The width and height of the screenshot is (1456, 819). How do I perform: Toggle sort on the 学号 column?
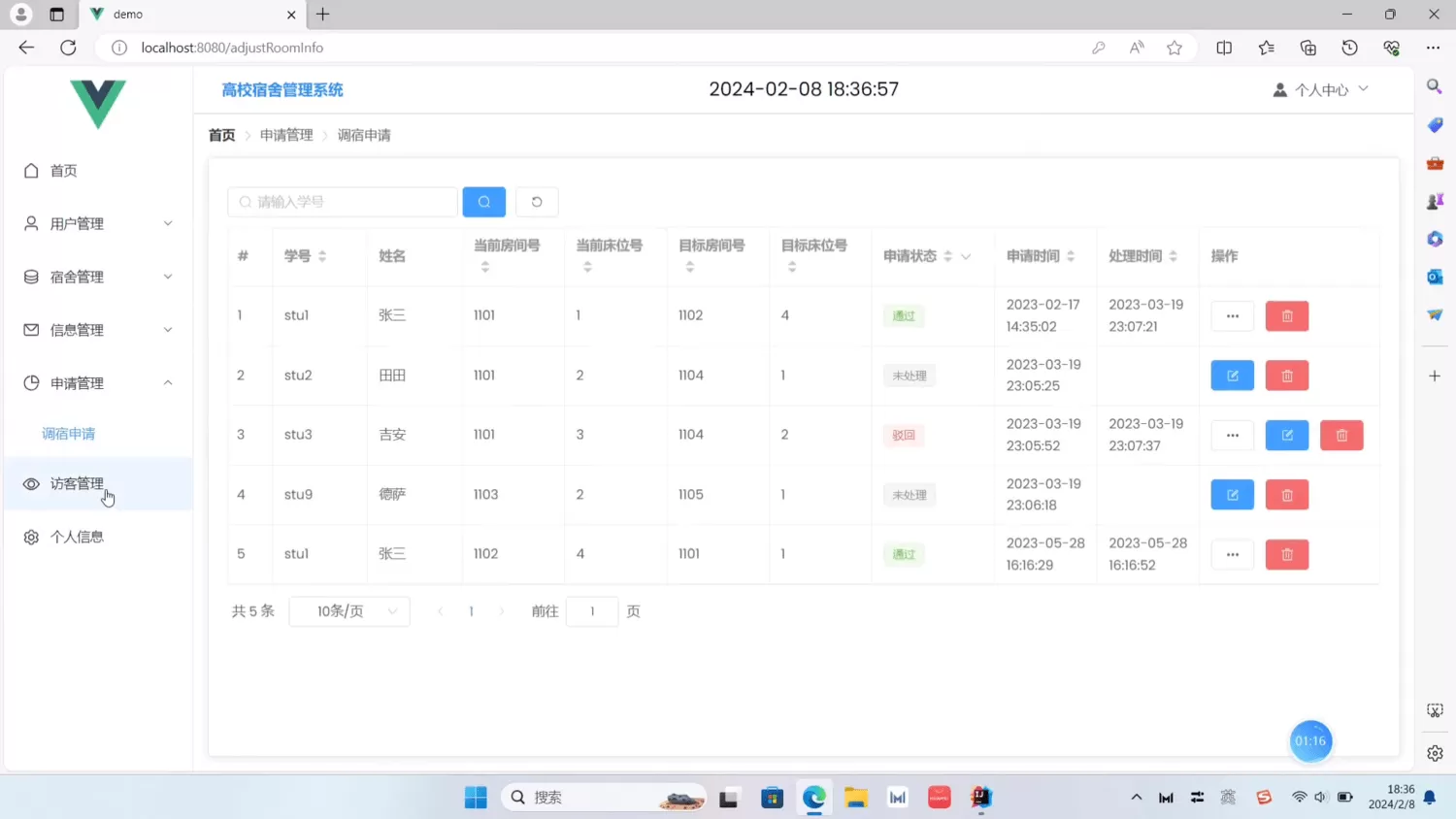point(322,256)
